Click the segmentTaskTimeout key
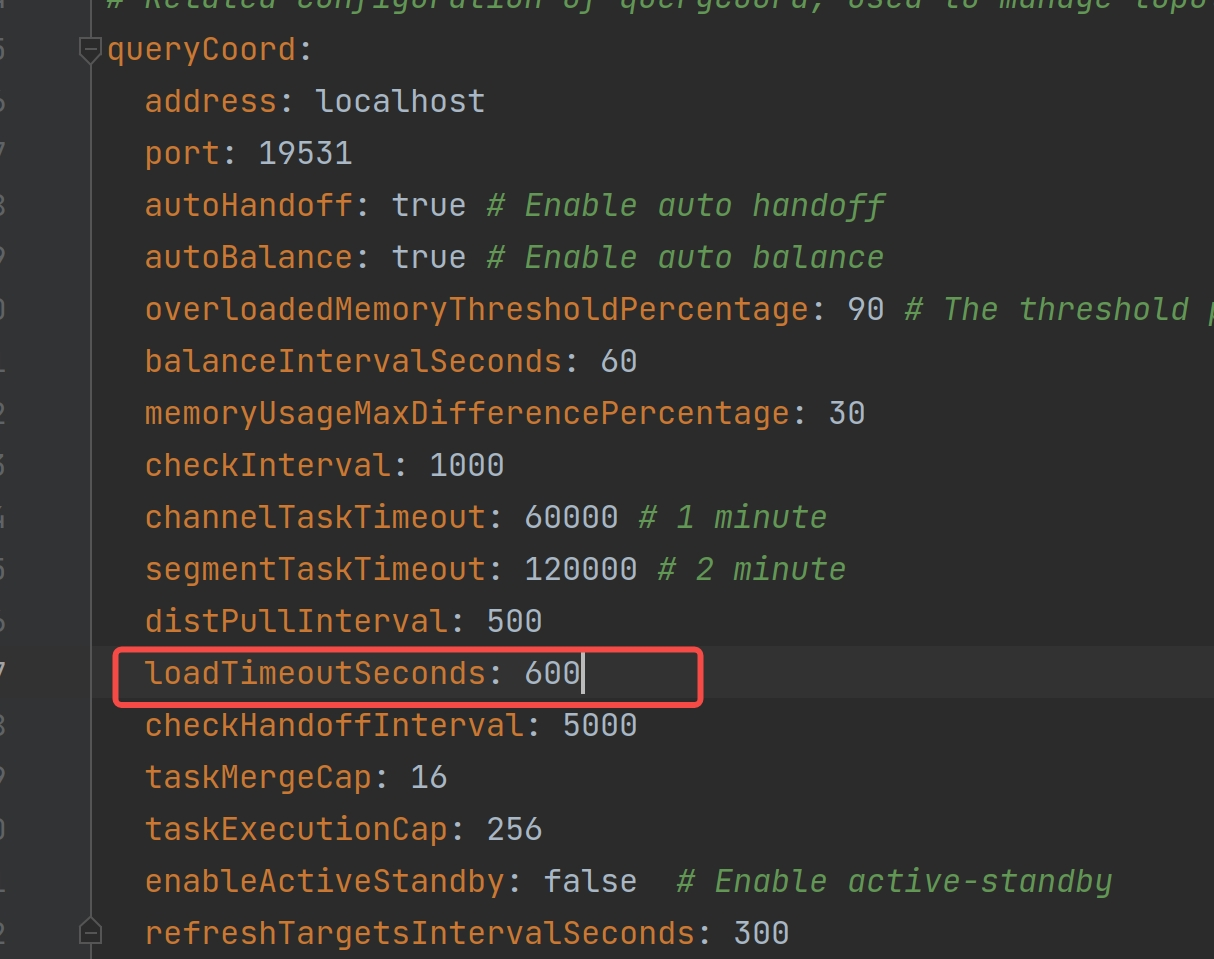This screenshot has width=1214, height=959. (315, 569)
